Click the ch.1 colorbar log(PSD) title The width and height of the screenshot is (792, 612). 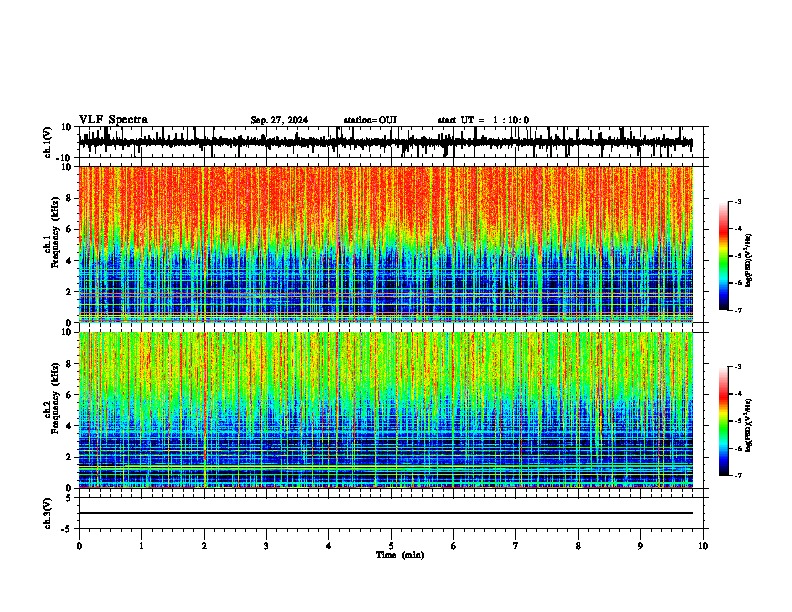[x=748, y=261]
